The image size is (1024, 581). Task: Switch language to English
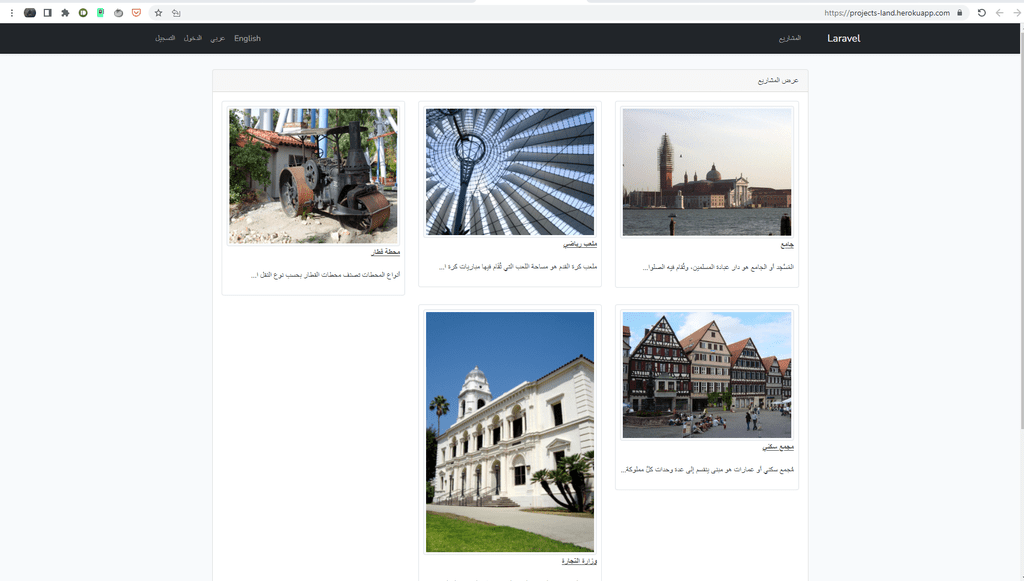[x=248, y=39]
